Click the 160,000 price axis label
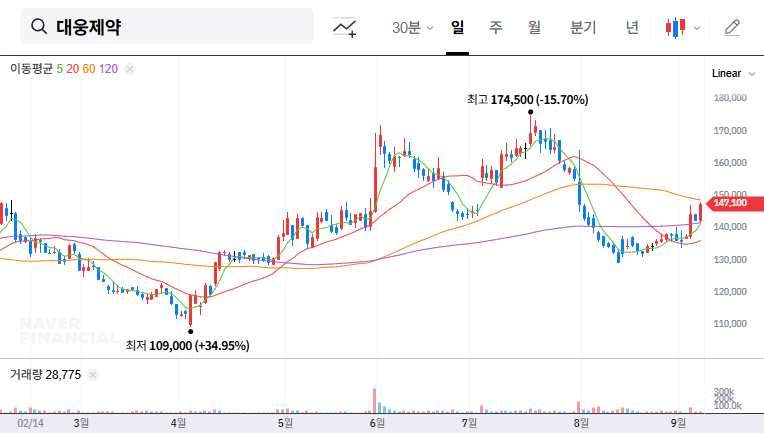The width and height of the screenshot is (764, 433). (730, 163)
